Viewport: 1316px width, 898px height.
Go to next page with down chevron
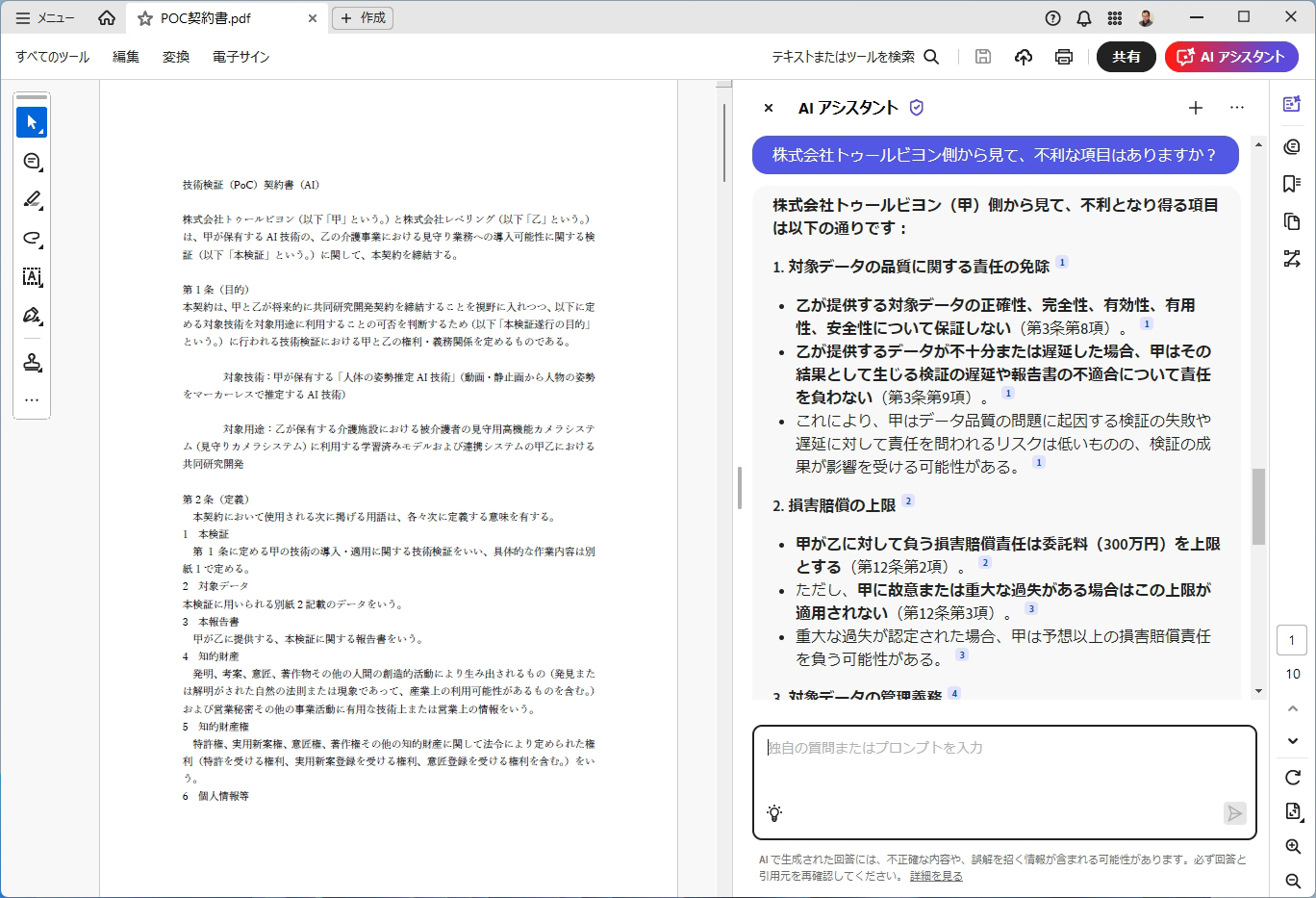(x=1292, y=741)
